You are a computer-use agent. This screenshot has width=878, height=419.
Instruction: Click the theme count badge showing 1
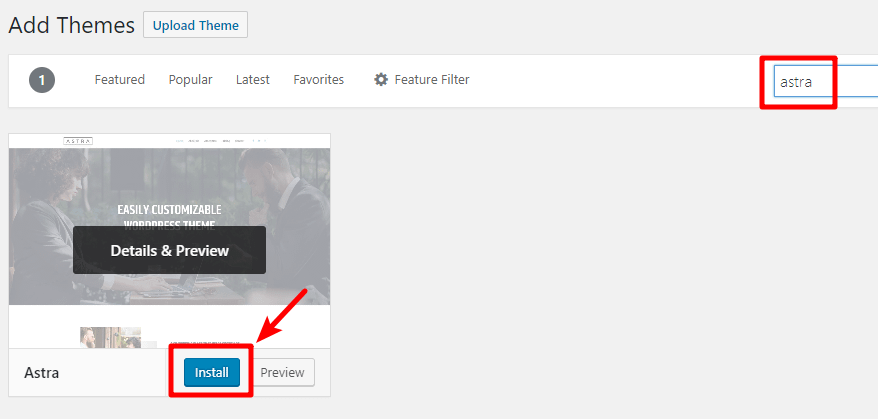point(42,80)
